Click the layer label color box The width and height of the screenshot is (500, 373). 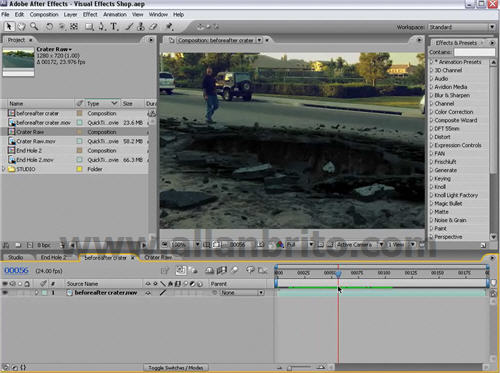(x=44, y=293)
